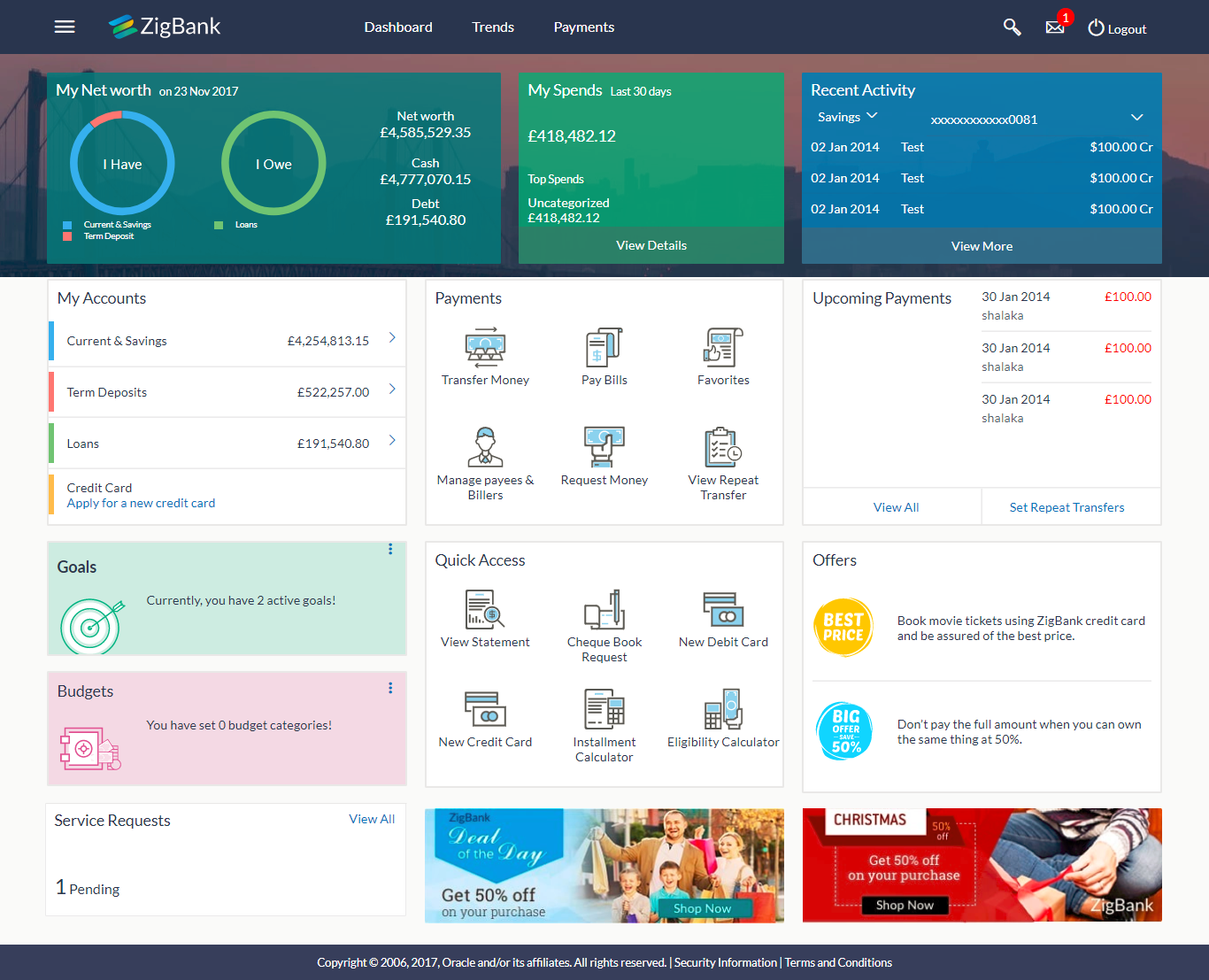Viewport: 1209px width, 980px height.
Task: Click the Manage payees & Billers icon
Action: coord(485,447)
